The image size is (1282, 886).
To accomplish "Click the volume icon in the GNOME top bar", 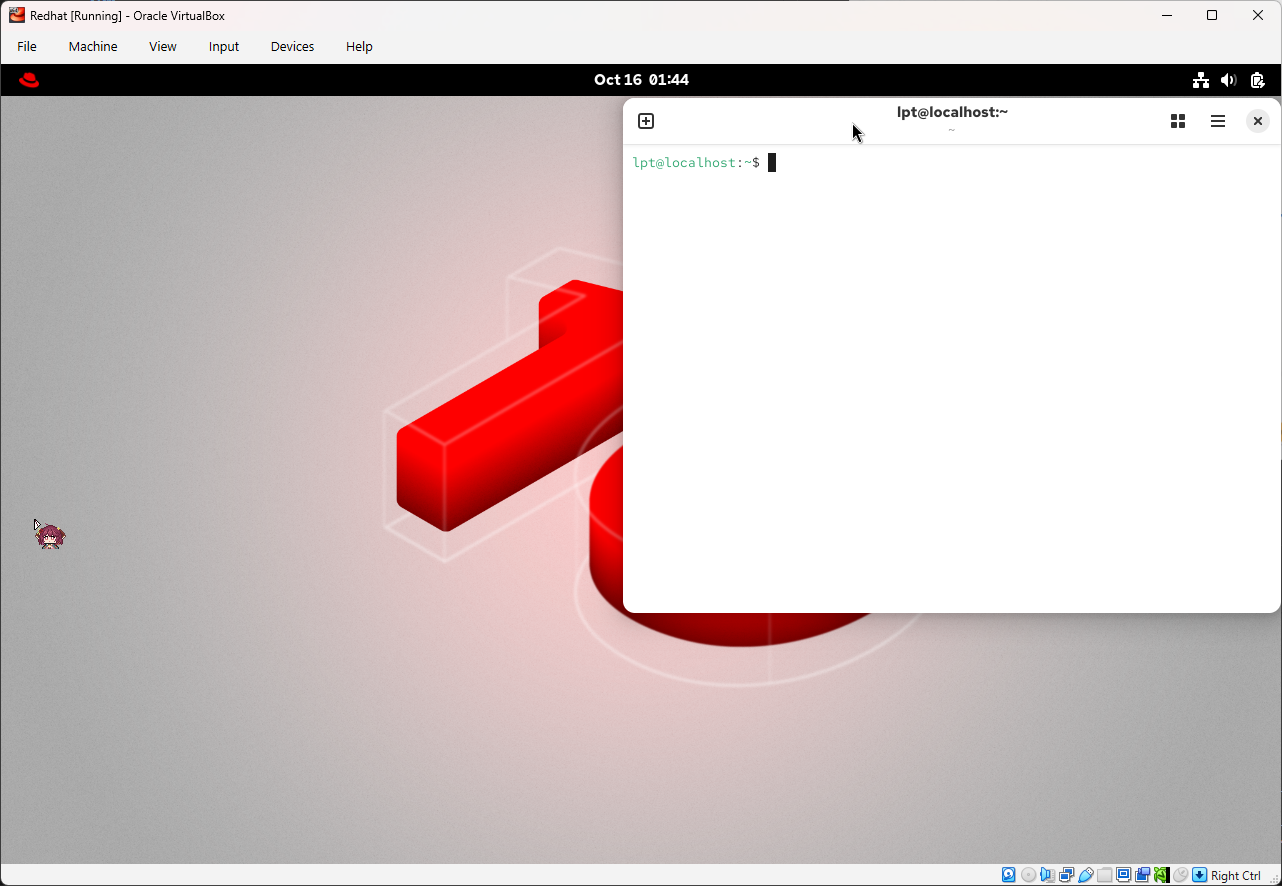I will click(1228, 80).
